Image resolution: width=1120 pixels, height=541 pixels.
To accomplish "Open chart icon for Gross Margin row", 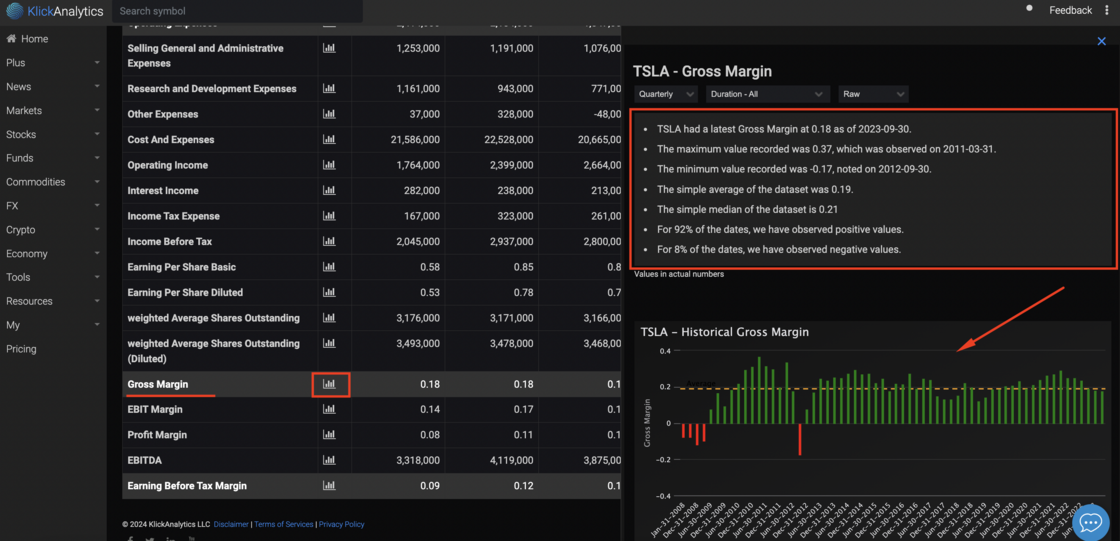I will (329, 384).
